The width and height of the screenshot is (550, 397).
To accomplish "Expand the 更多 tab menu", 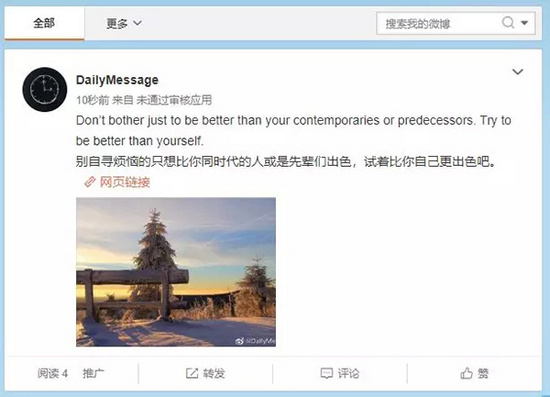I will point(124,23).
